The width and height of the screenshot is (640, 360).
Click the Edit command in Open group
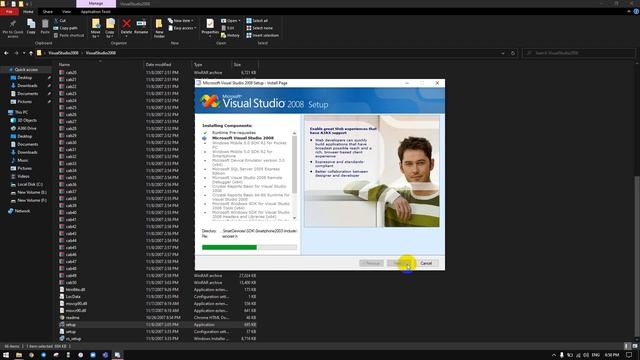click(228, 28)
